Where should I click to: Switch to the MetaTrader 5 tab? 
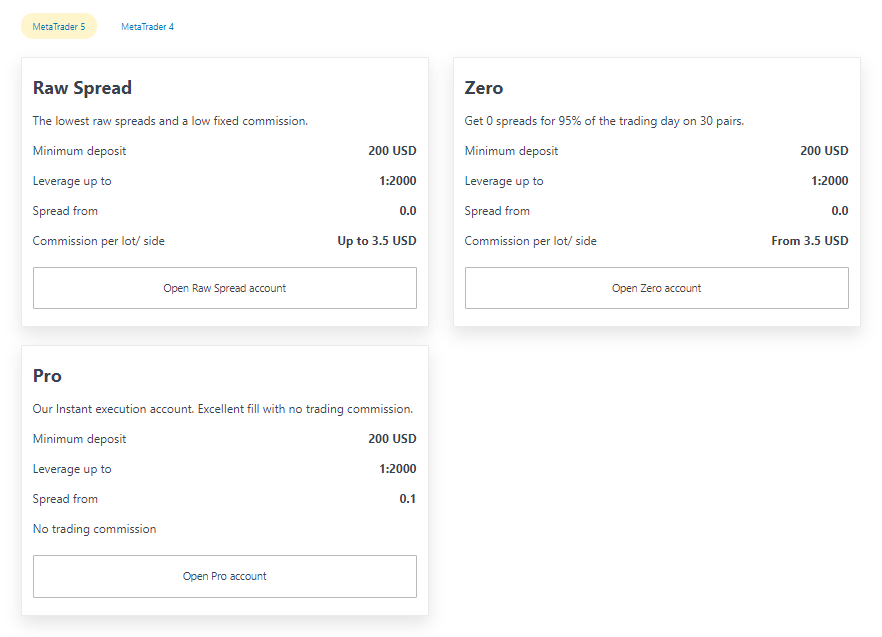pyautogui.click(x=59, y=27)
